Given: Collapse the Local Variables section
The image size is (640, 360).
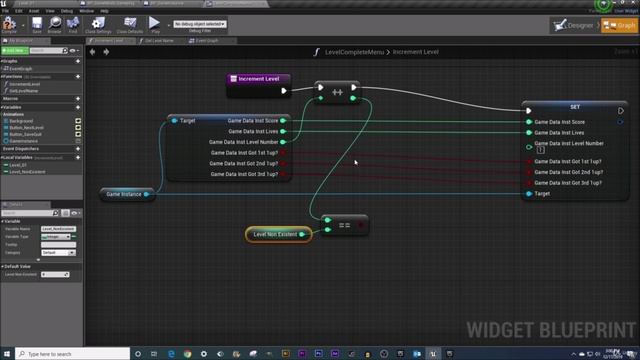Looking at the screenshot, I should (2, 157).
